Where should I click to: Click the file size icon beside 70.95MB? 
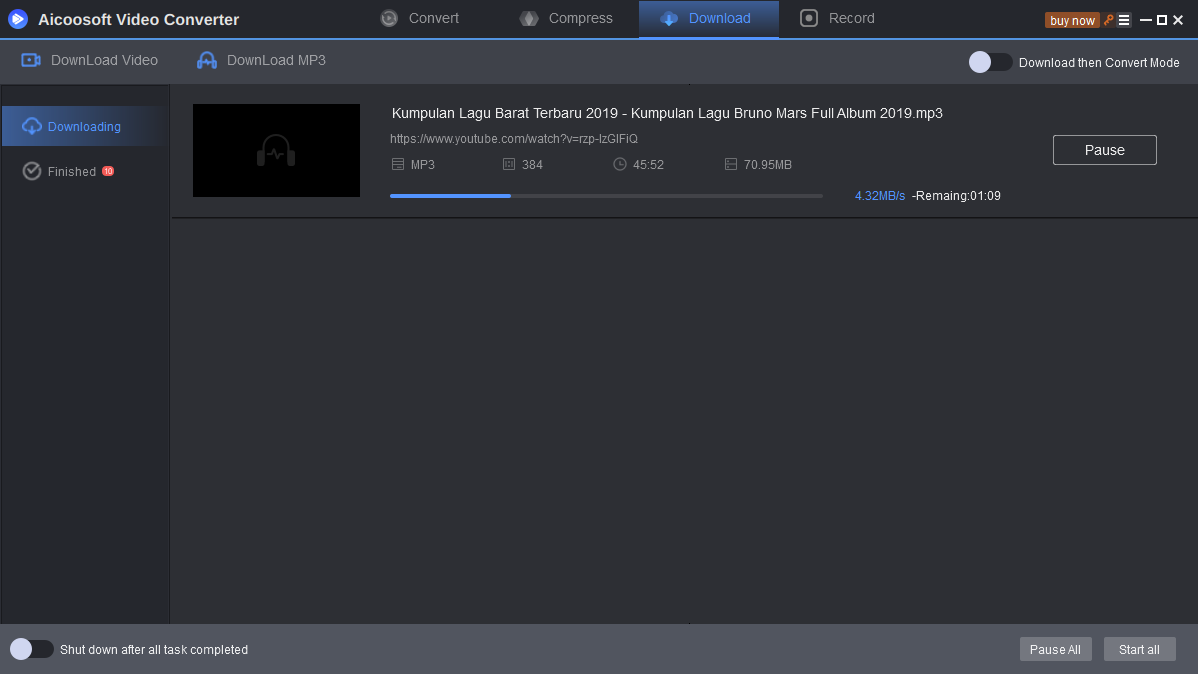point(730,164)
